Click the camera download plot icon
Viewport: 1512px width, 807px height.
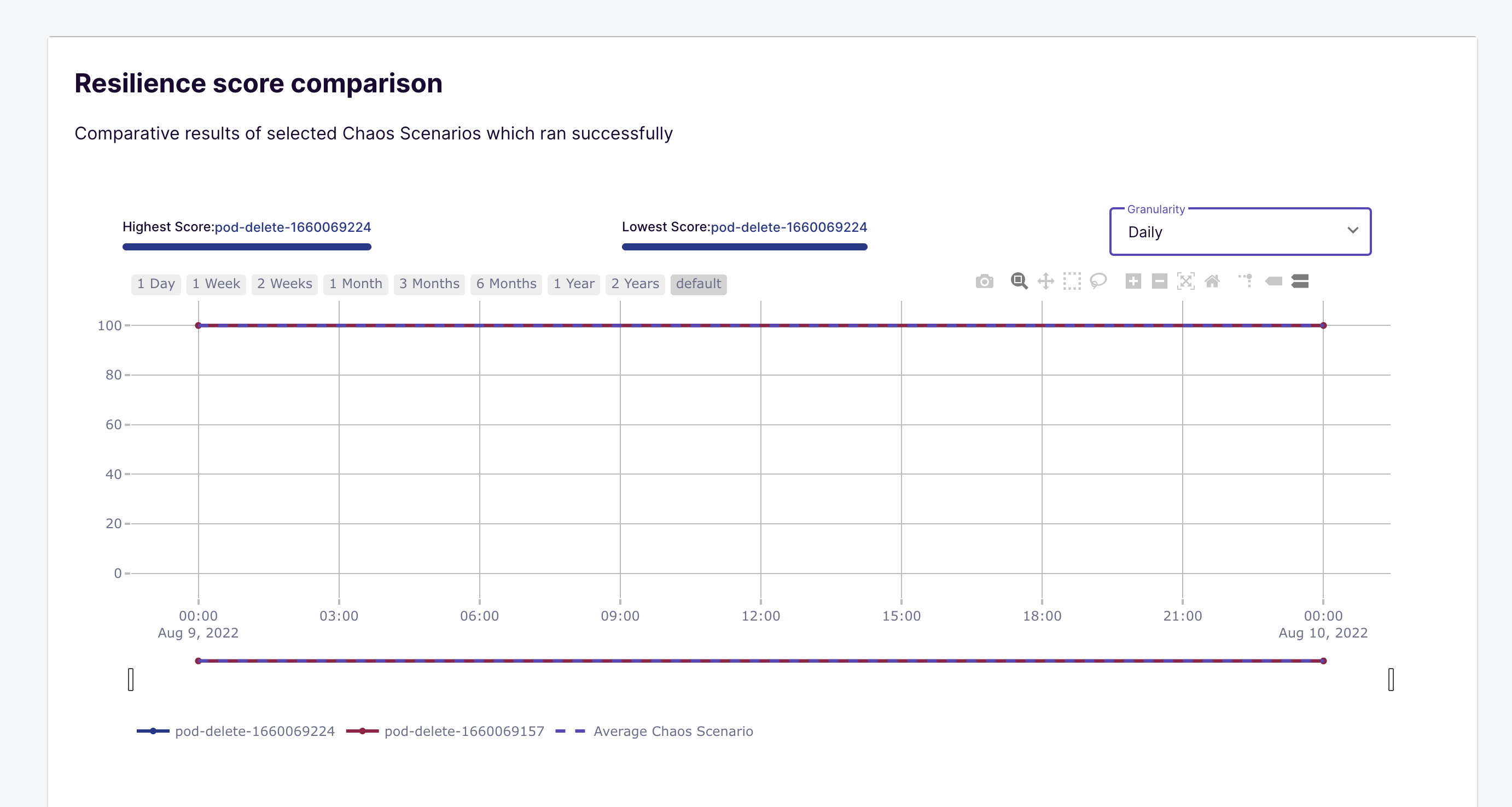click(984, 282)
